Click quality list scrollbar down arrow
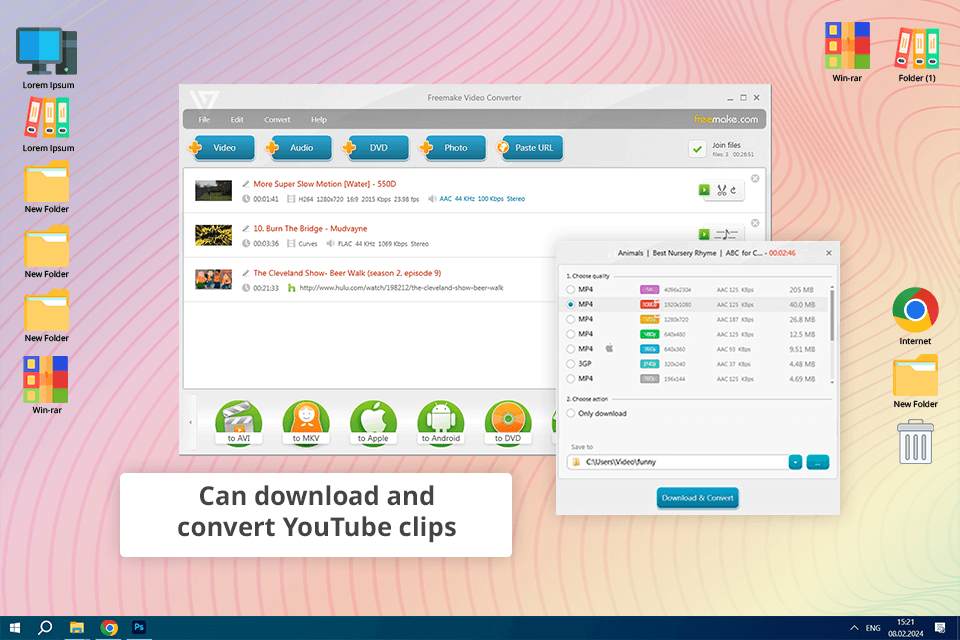Viewport: 960px width, 640px height. (832, 382)
